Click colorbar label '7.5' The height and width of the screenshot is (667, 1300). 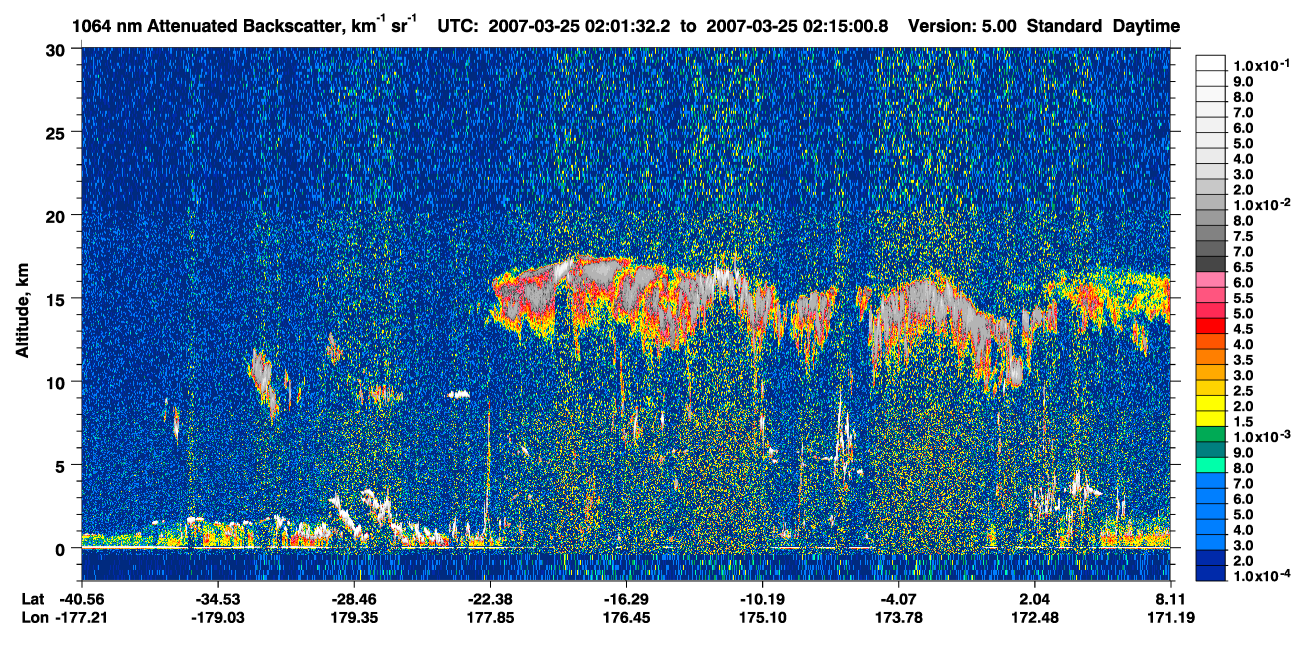(1243, 236)
